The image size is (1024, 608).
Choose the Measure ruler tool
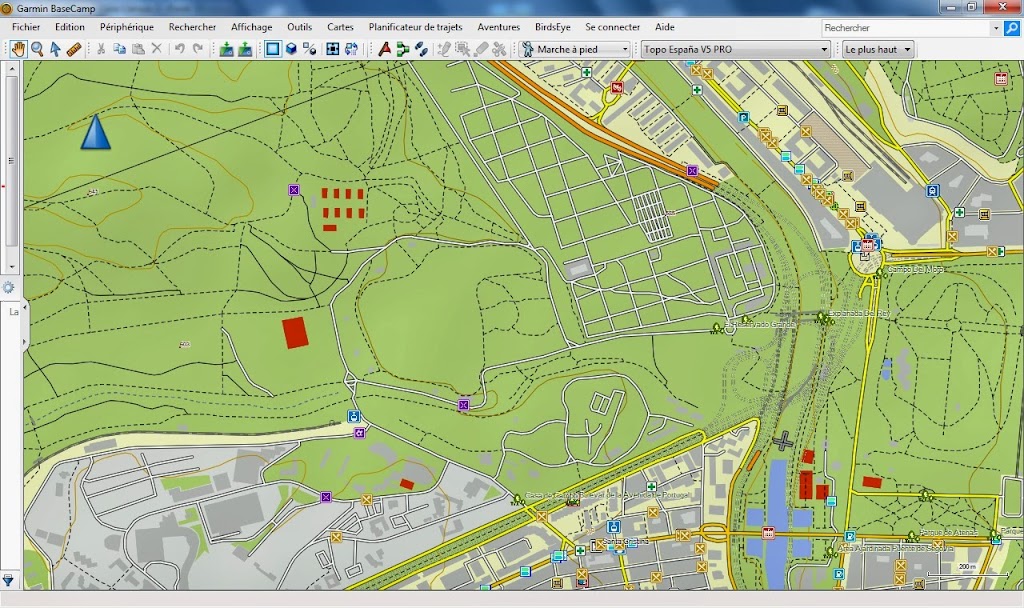tap(74, 49)
